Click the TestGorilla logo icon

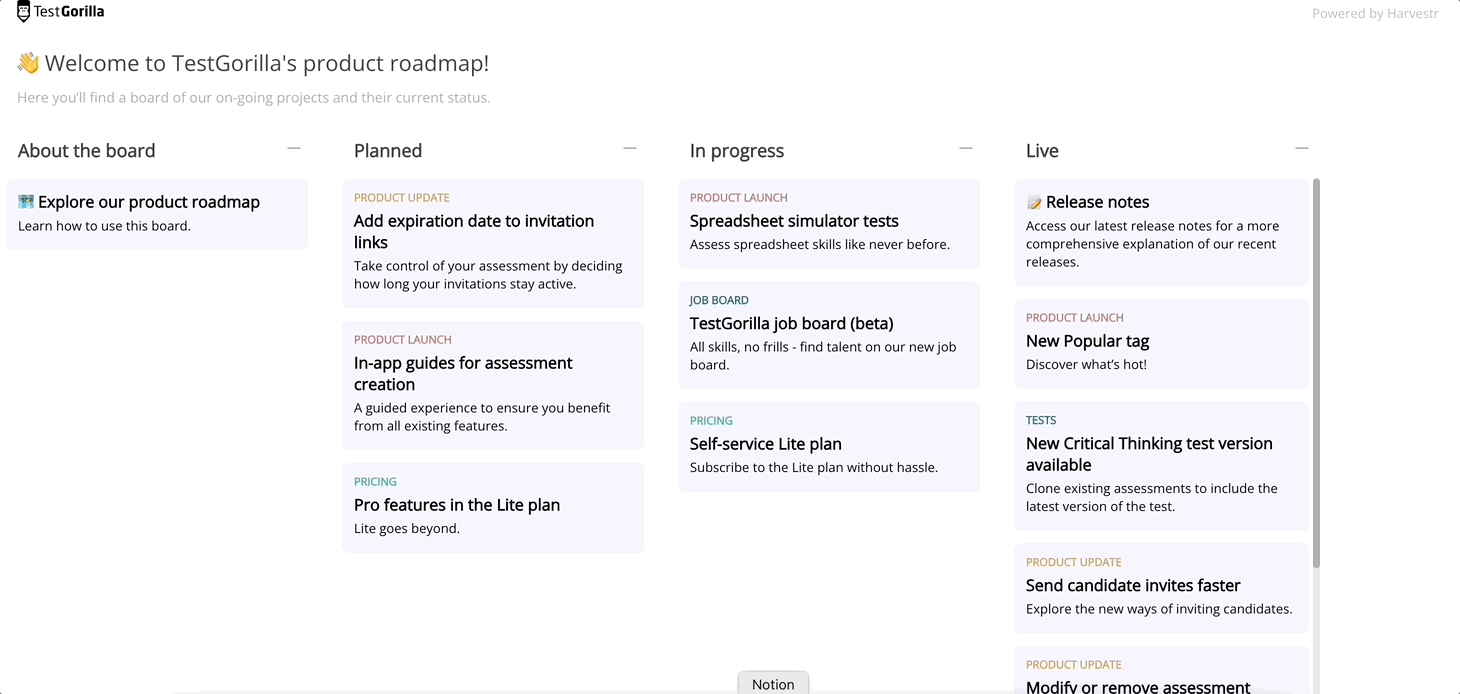coord(24,12)
